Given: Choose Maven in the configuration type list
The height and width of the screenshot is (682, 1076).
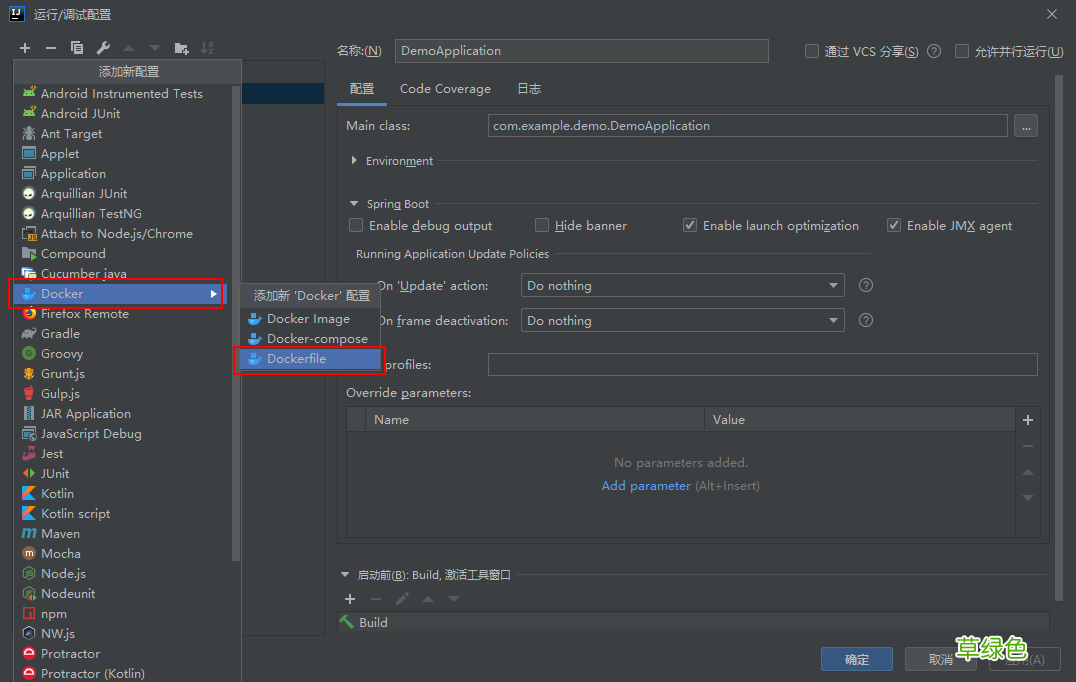Looking at the screenshot, I should click(60, 534).
